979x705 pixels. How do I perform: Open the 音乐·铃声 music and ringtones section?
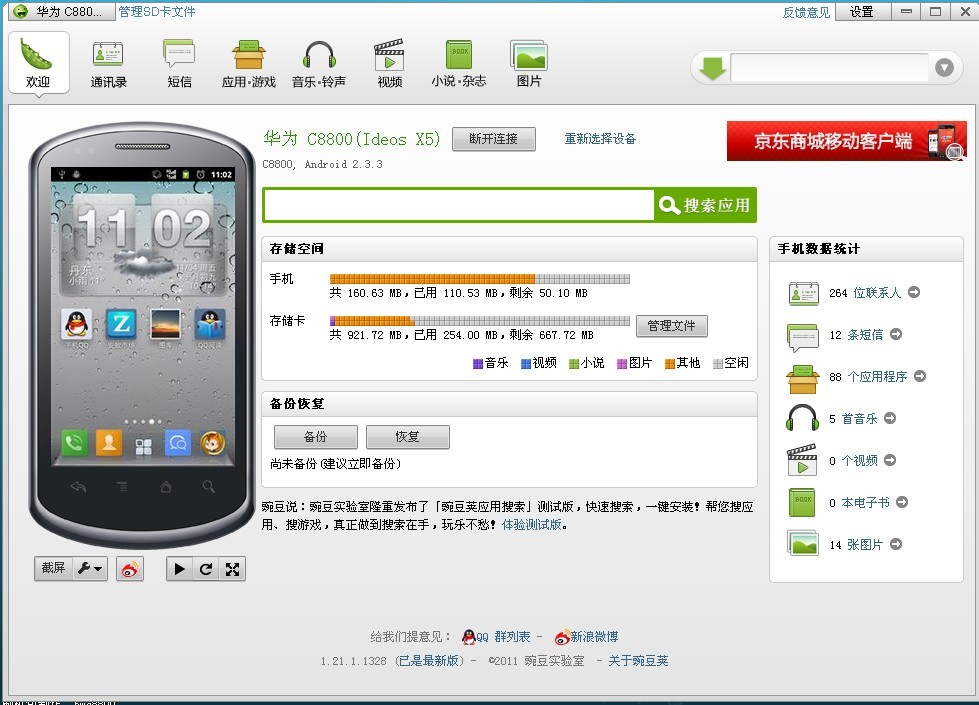coord(318,62)
